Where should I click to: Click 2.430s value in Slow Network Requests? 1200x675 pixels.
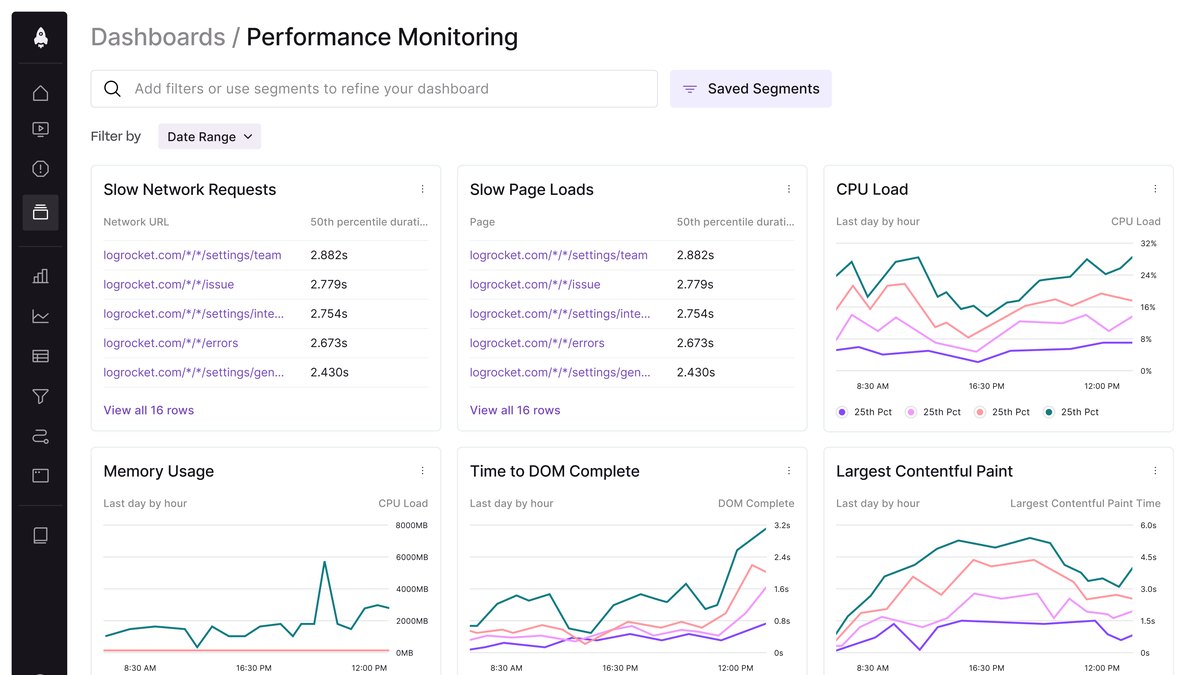[329, 372]
